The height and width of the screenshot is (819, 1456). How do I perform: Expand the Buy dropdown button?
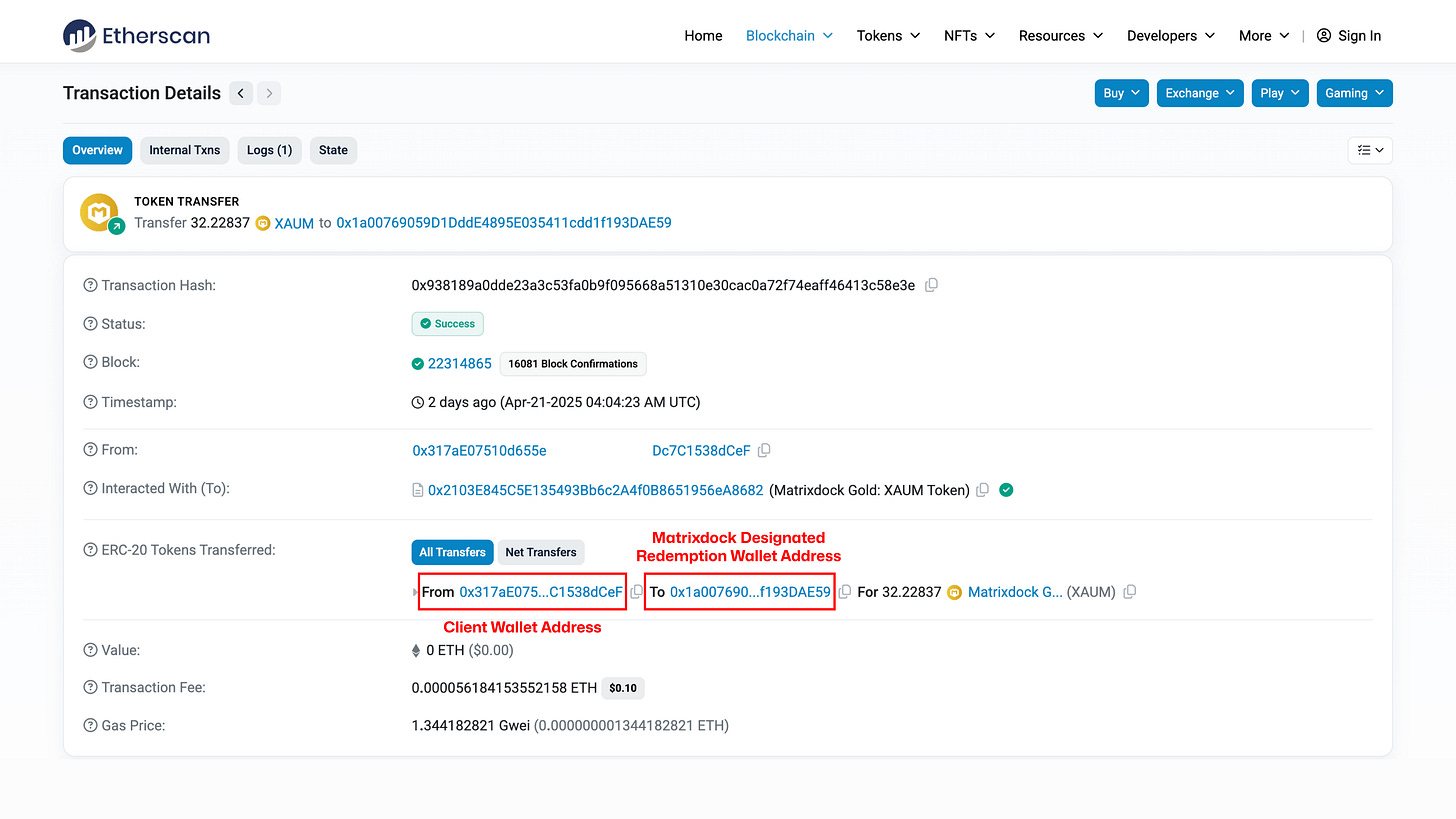click(1122, 93)
